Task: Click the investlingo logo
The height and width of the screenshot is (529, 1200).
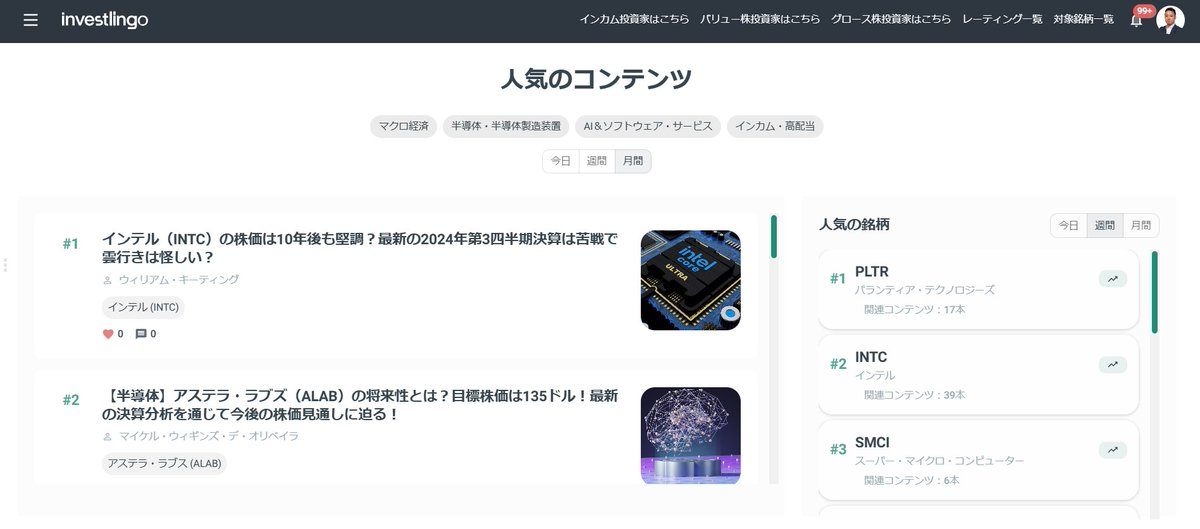Action: click(104, 20)
